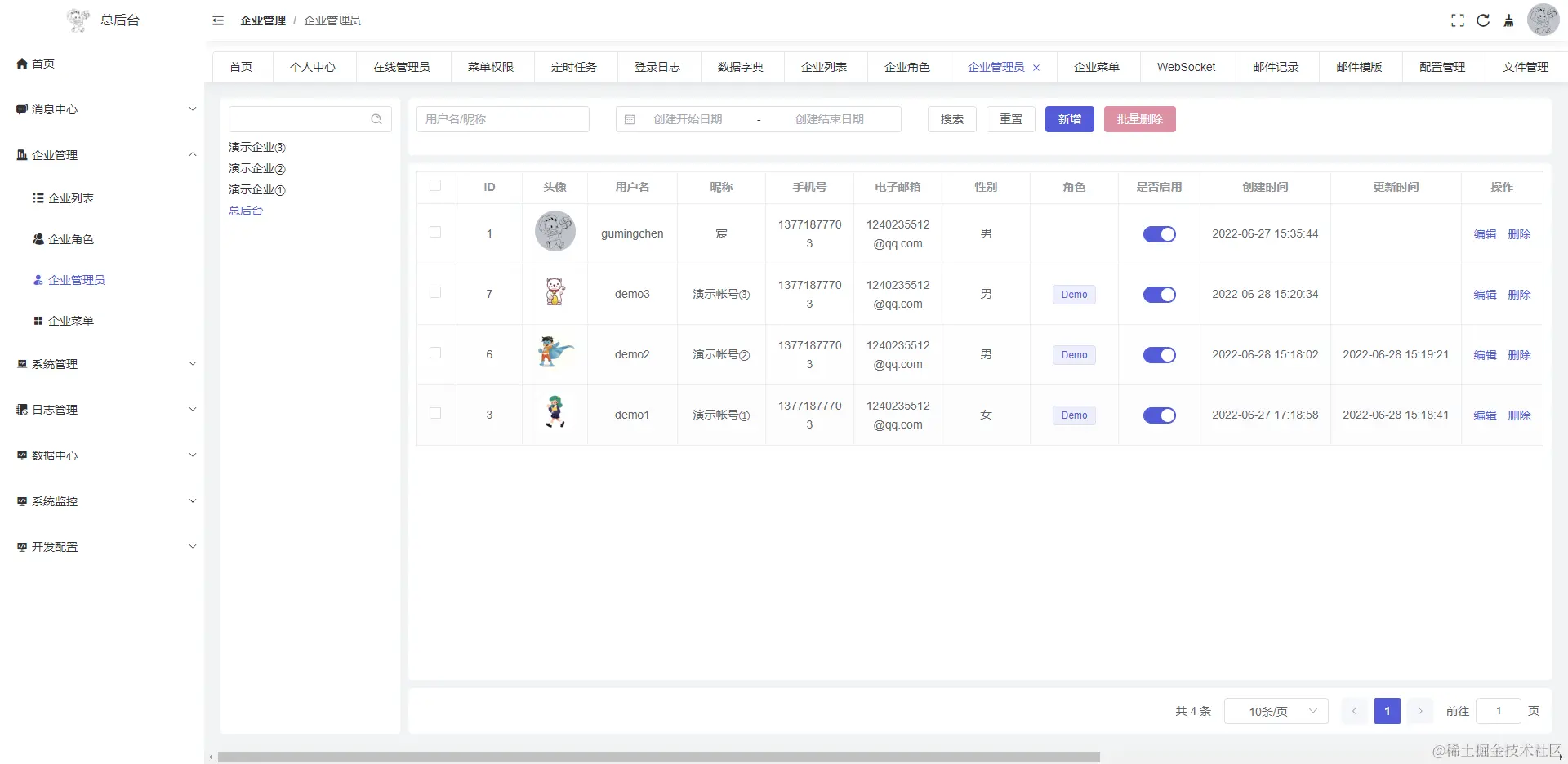
Task: Click the 重置 button
Action: pos(1011,119)
